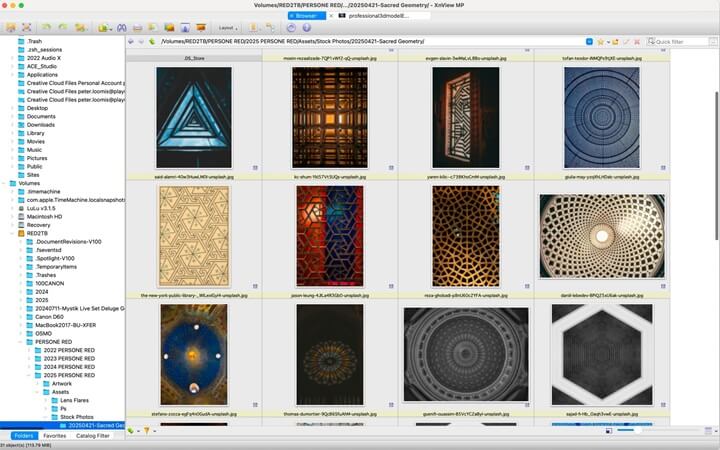
Task: Click the rotate left toolbar icon
Action: [46, 28]
